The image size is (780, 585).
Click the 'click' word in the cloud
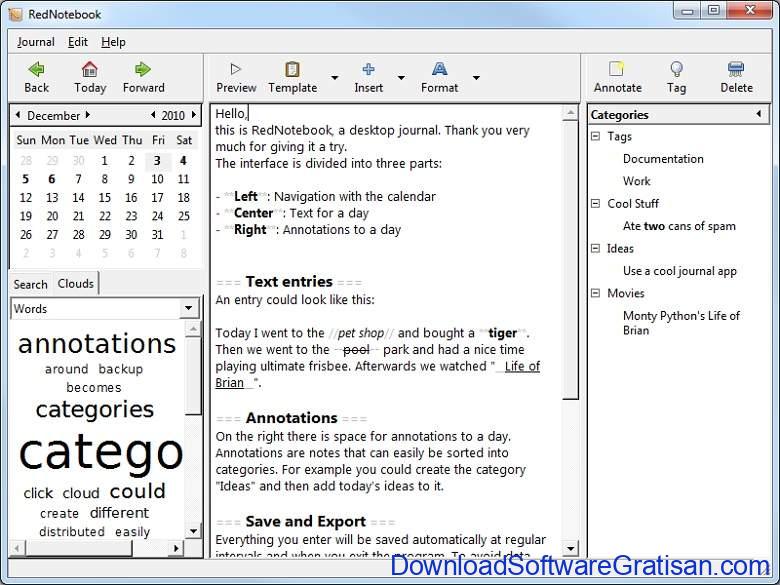coord(38,493)
